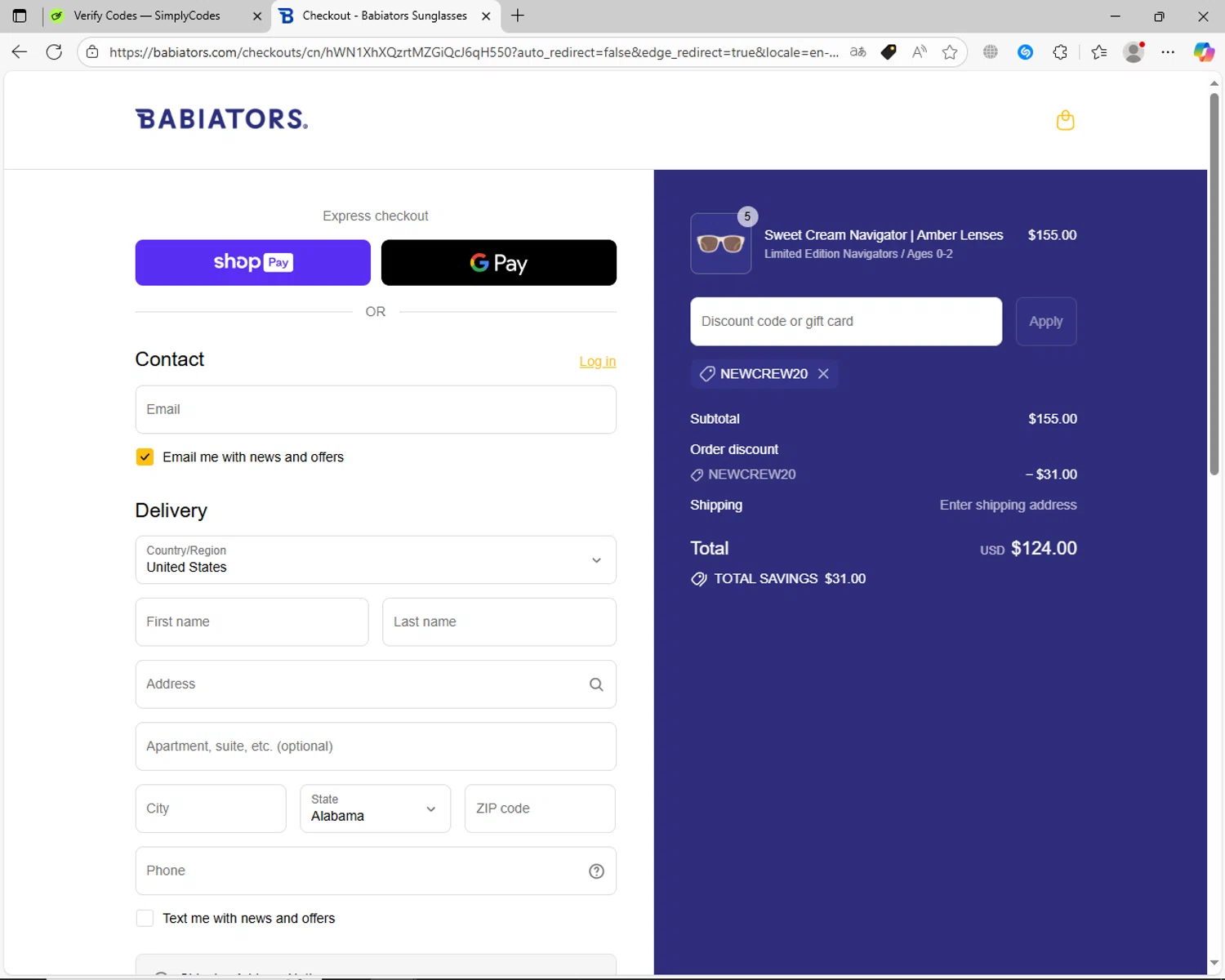This screenshot has height=980, width=1225.
Task: Close the Checkout Babiators tab
Action: pos(486,16)
